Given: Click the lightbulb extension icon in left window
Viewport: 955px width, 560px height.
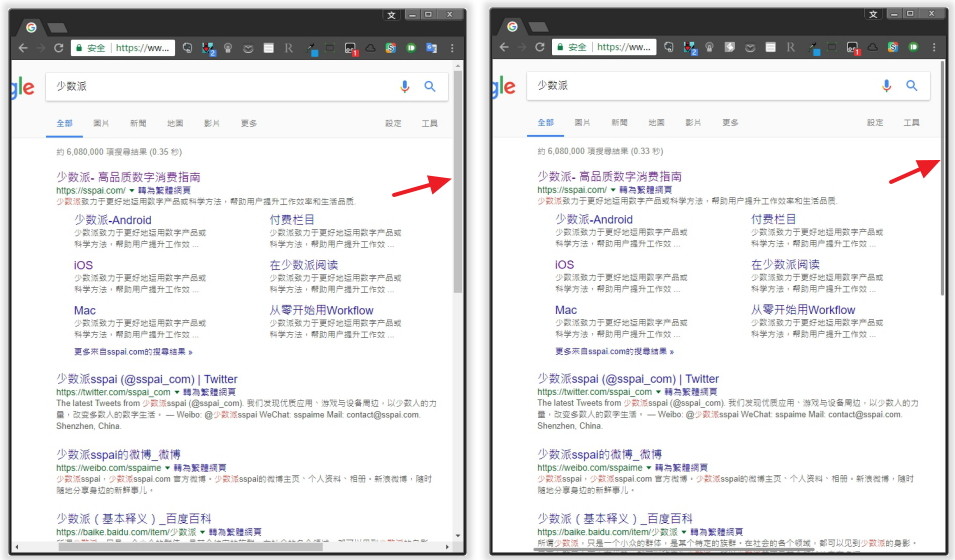Looking at the screenshot, I should (228, 48).
